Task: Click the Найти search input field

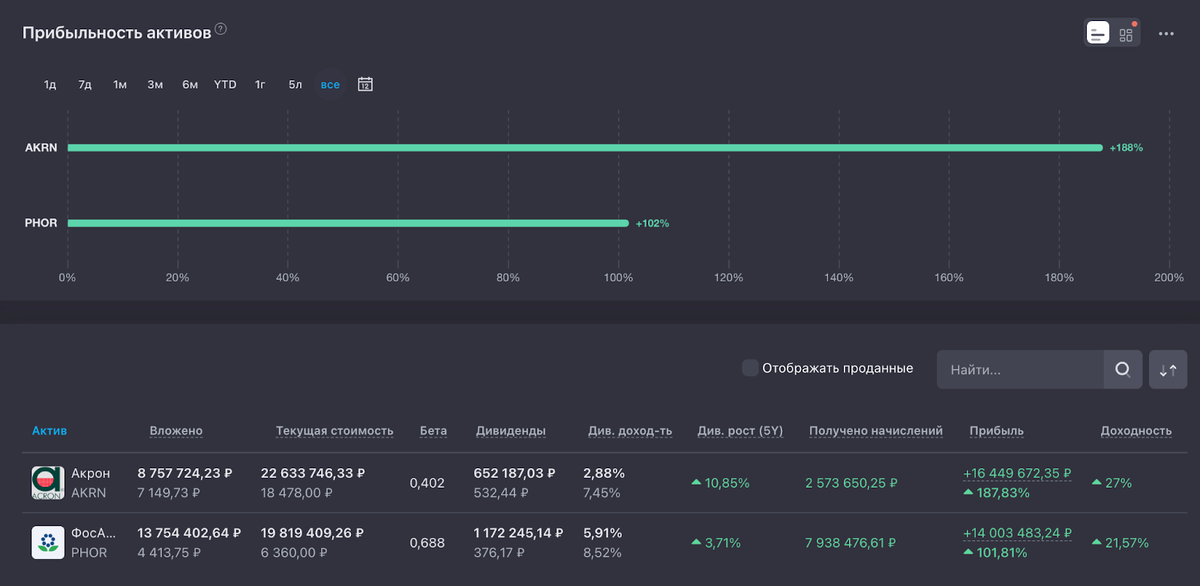Action: [1018, 370]
